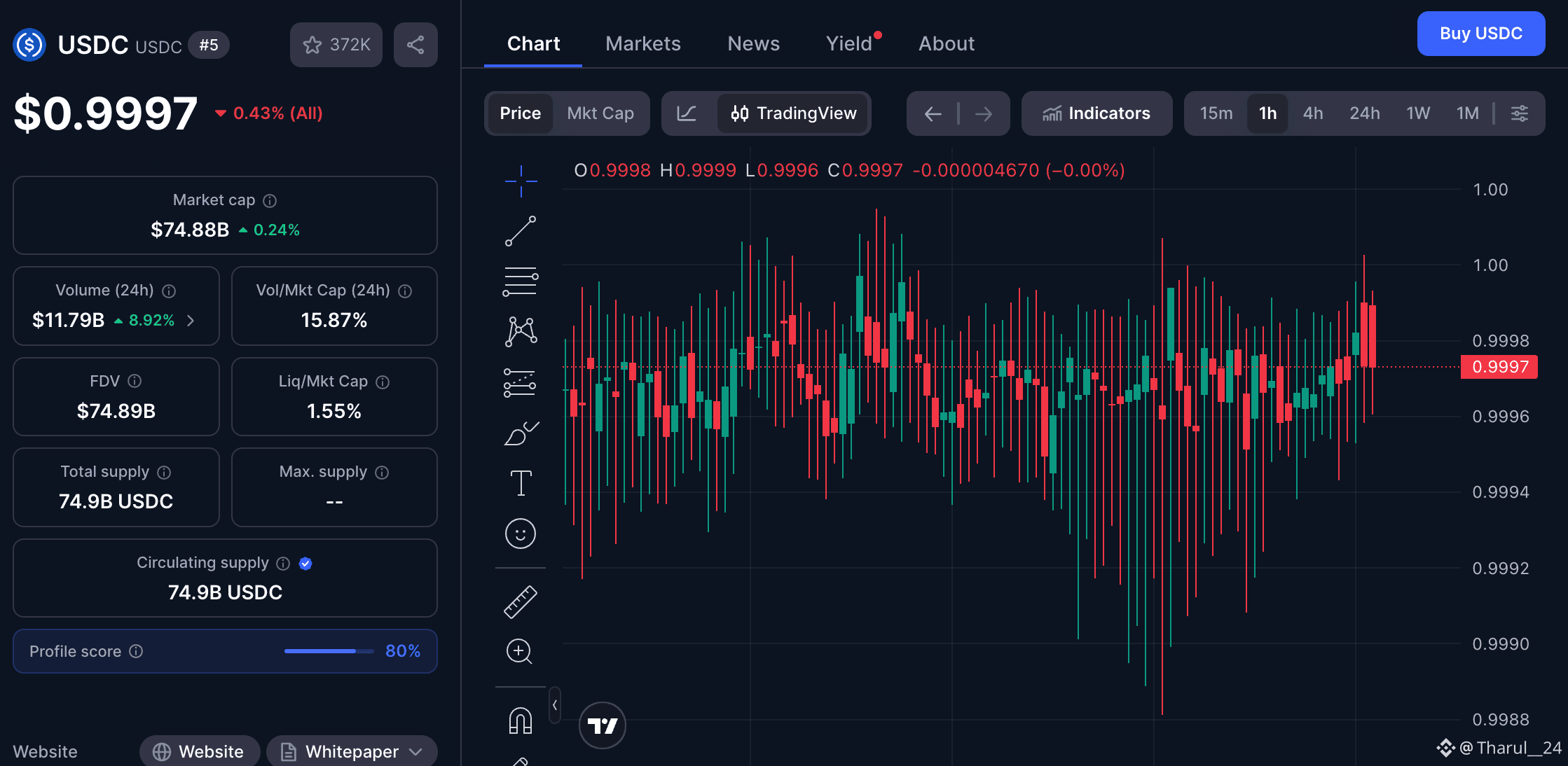This screenshot has width=1568, height=766.
Task: Show FDV info tooltip
Action: click(x=135, y=381)
